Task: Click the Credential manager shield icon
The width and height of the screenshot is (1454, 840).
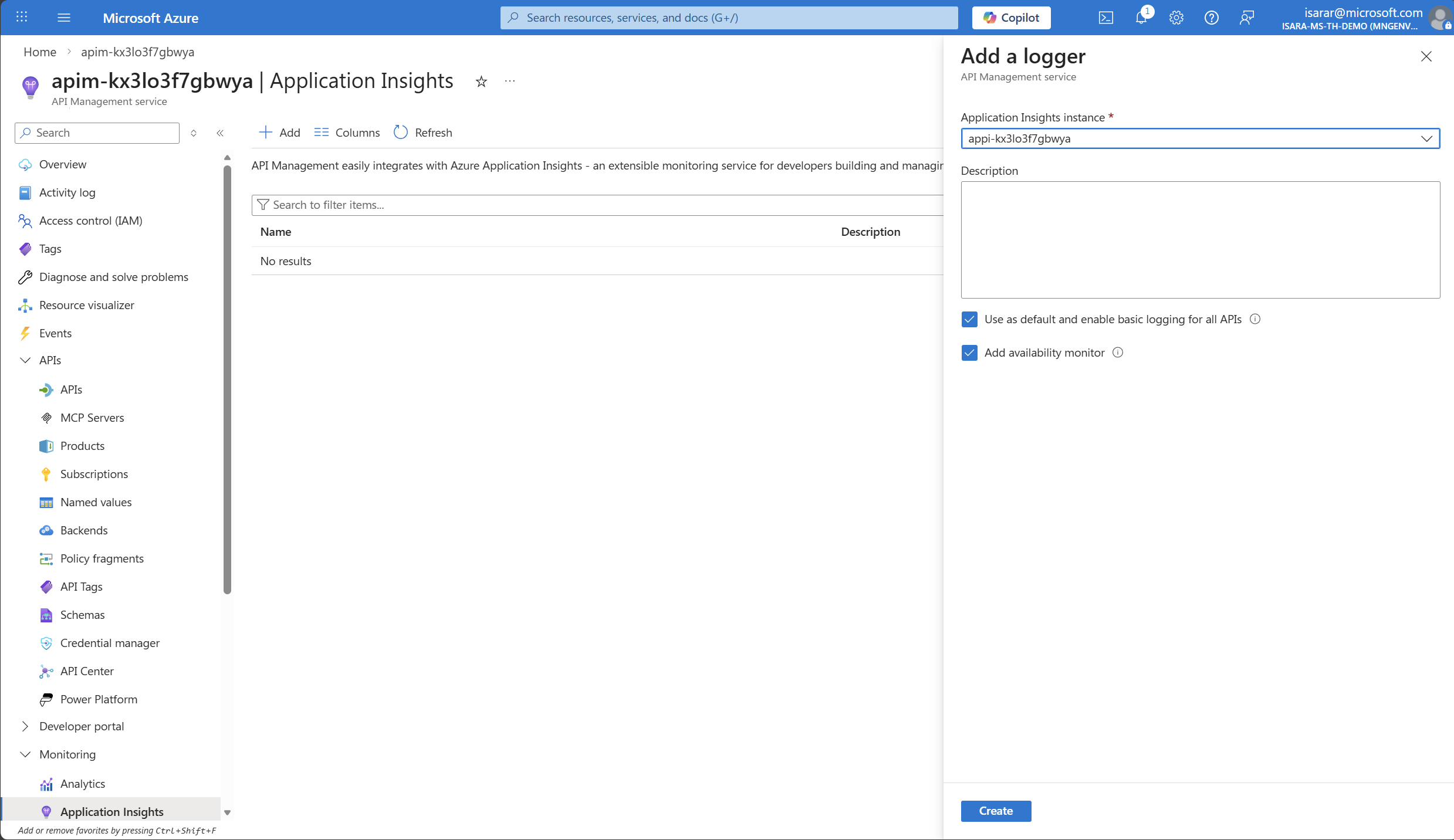Action: 46,643
